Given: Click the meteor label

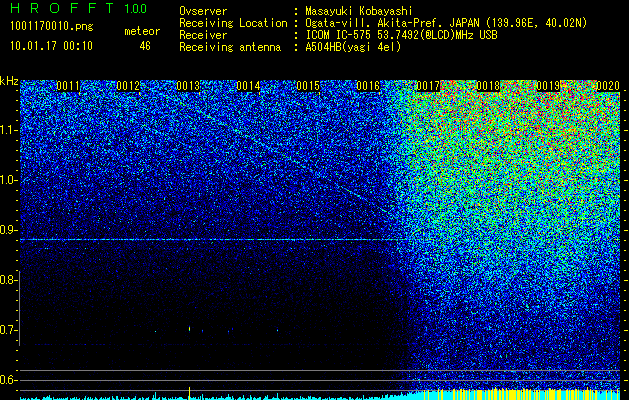Looking at the screenshot, I should [142, 31].
